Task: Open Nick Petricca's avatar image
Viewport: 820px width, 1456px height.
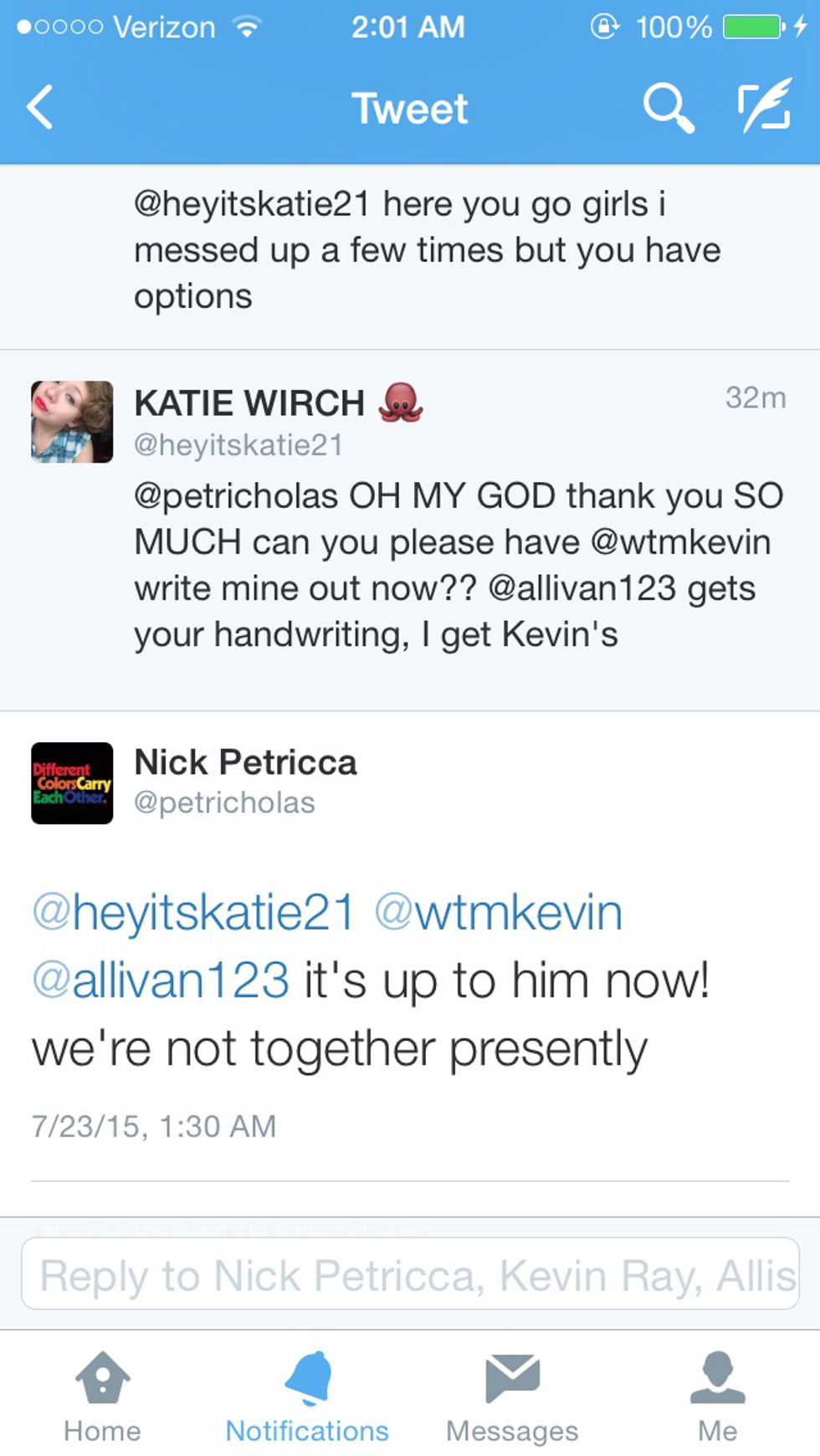Action: pyautogui.click(x=72, y=783)
